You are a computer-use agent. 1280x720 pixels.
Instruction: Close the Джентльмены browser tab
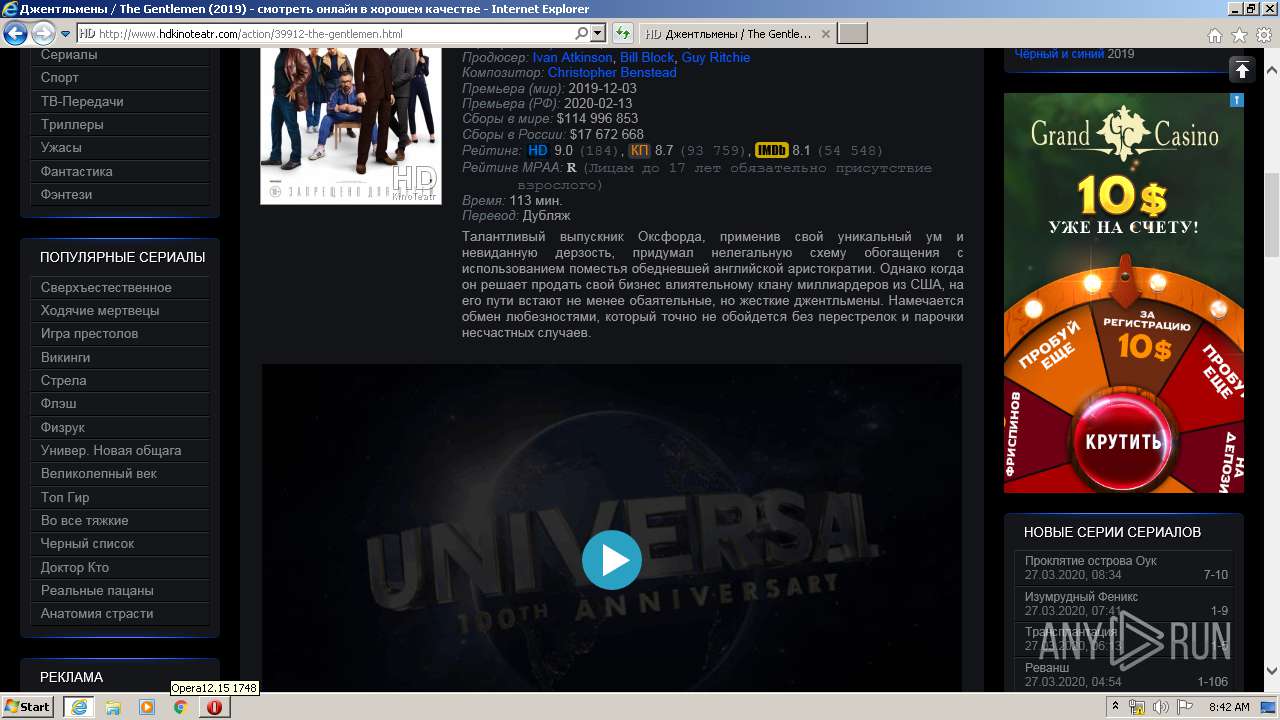coord(825,34)
